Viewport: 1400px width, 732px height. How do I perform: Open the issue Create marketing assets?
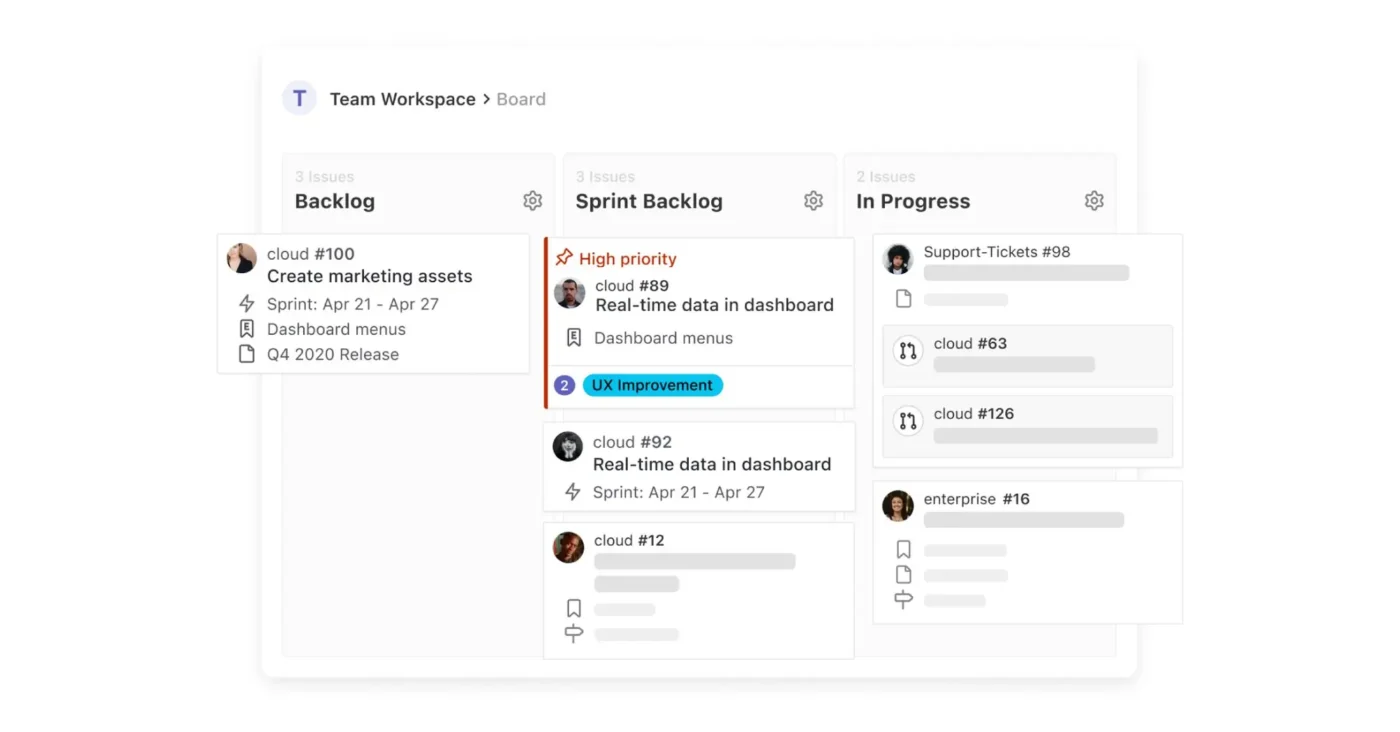[x=369, y=276]
